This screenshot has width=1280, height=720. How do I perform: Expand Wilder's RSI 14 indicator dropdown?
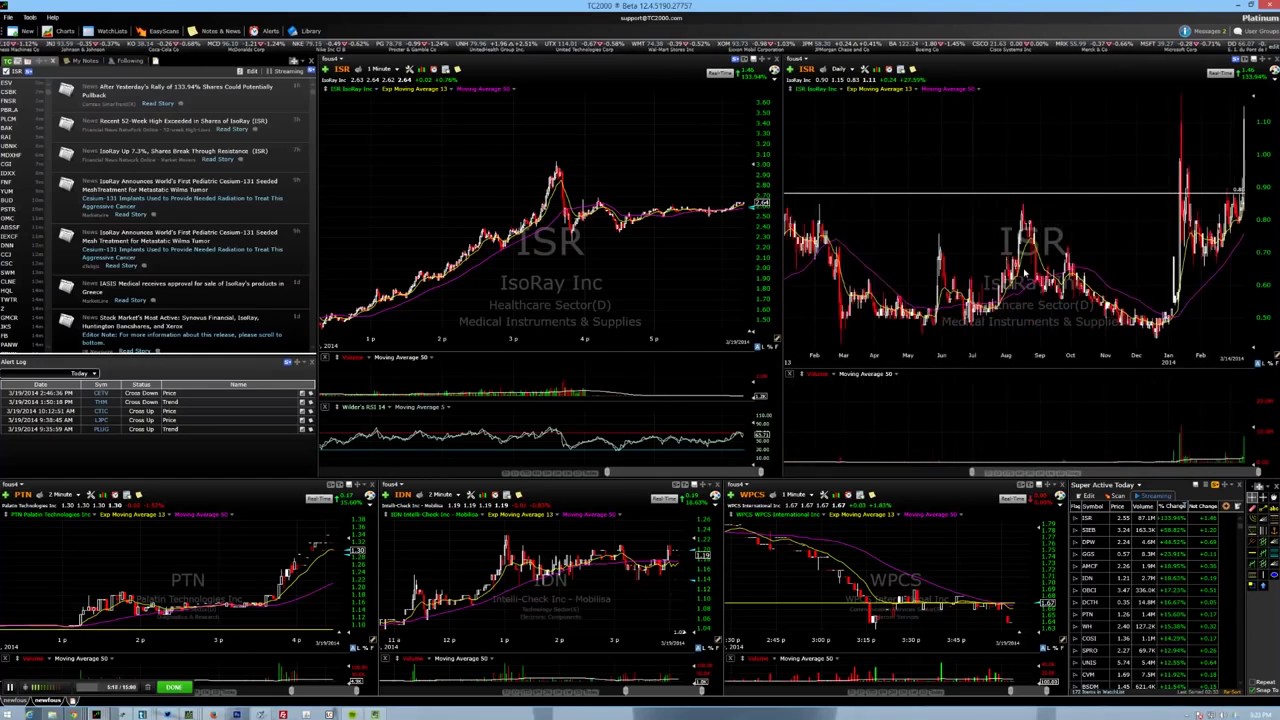389,407
